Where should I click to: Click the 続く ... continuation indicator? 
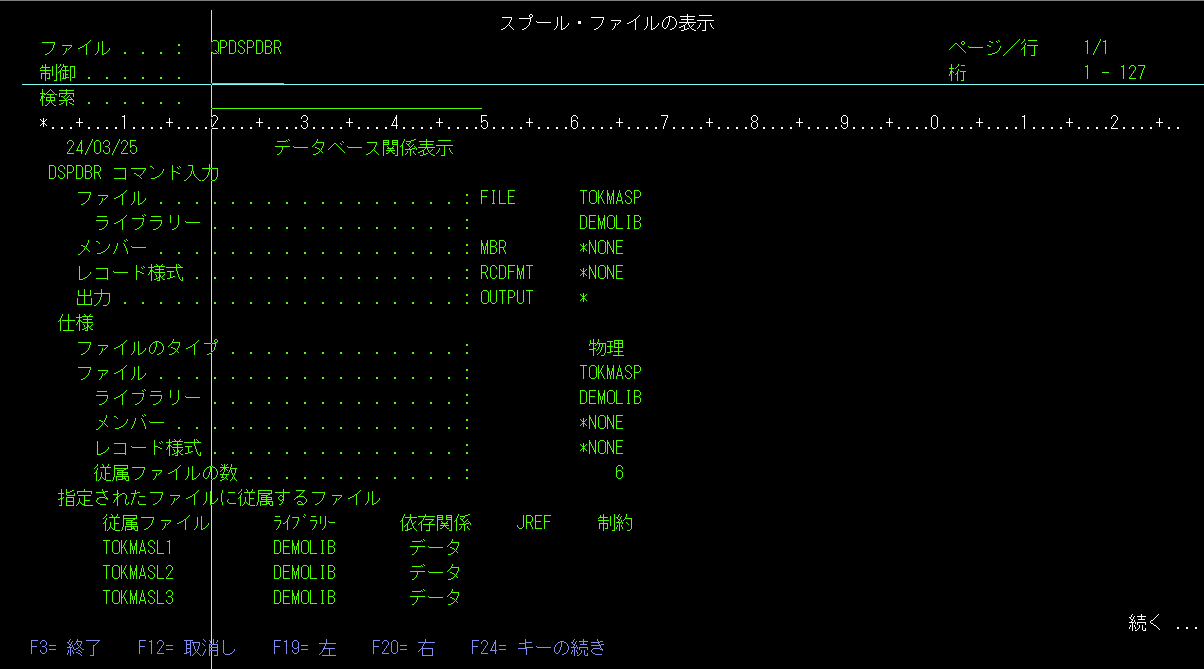1163,623
